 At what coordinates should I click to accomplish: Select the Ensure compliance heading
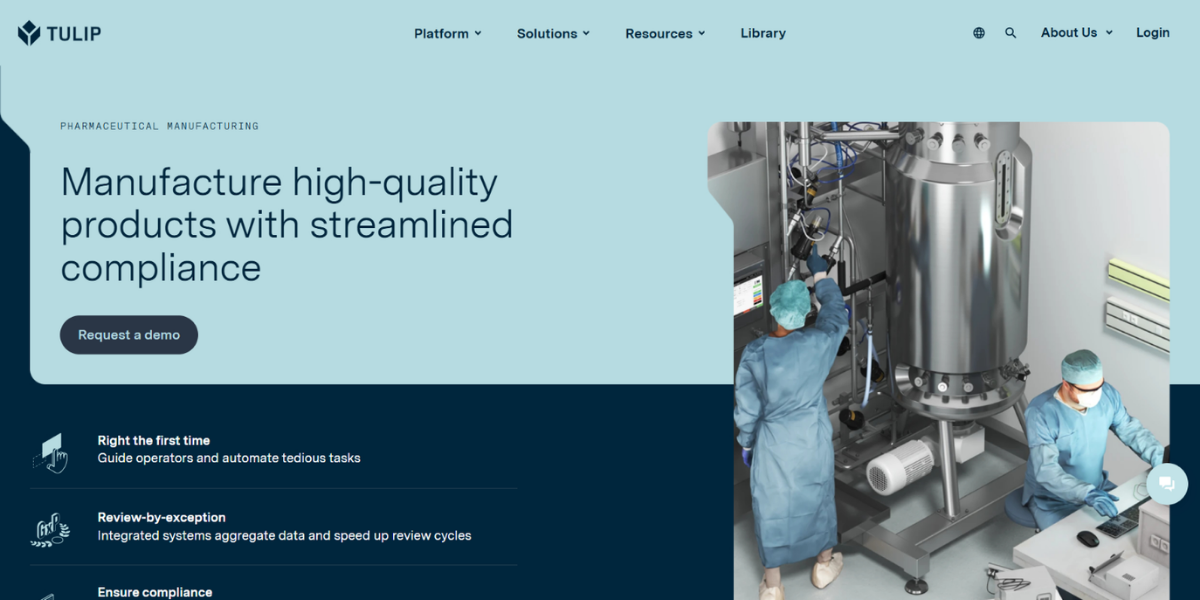(x=155, y=592)
